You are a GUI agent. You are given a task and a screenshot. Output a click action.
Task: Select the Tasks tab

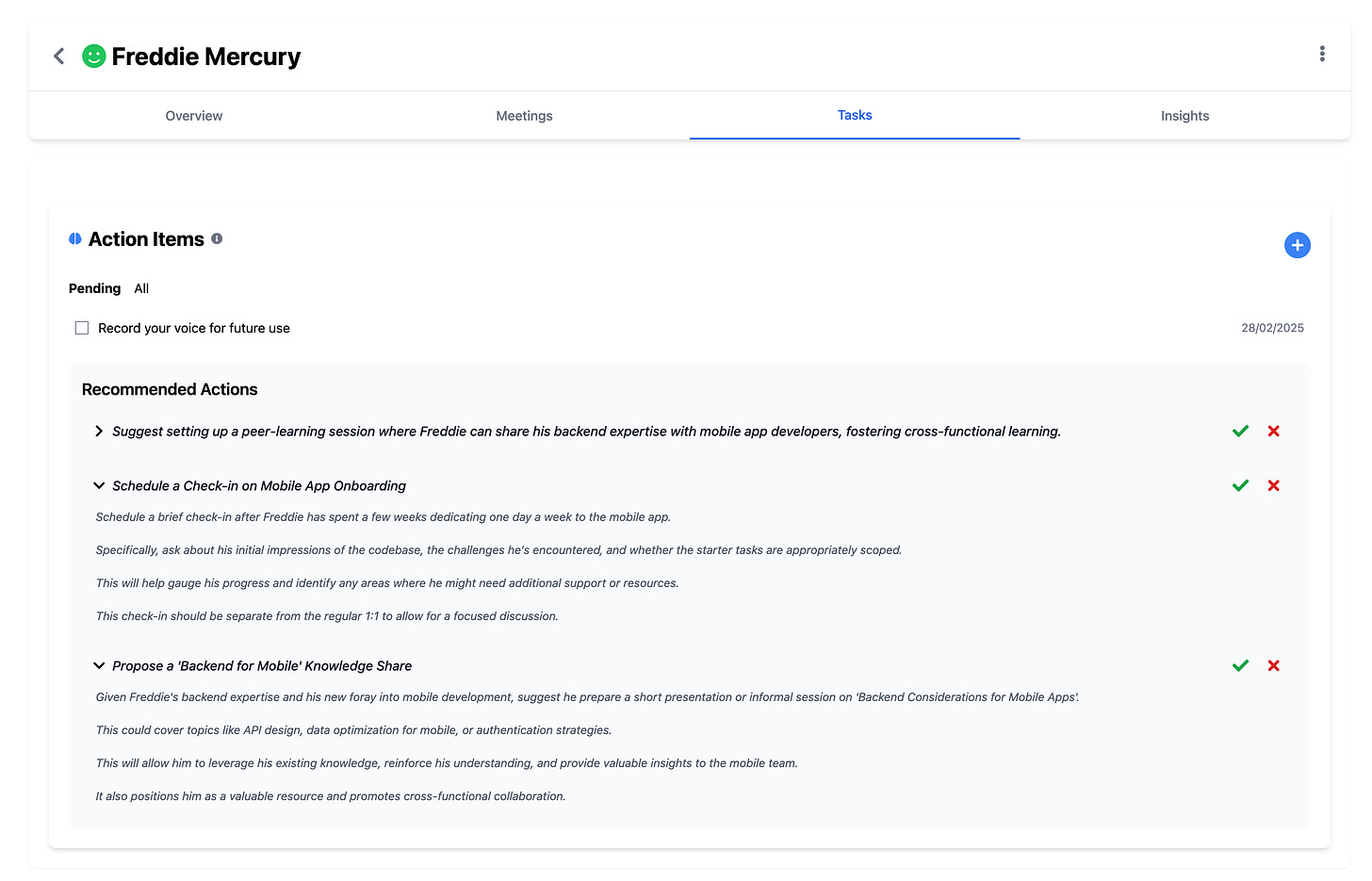click(855, 115)
